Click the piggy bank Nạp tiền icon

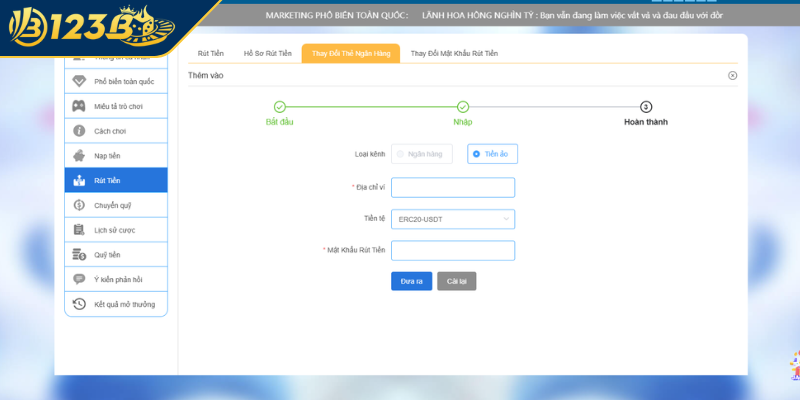point(79,156)
